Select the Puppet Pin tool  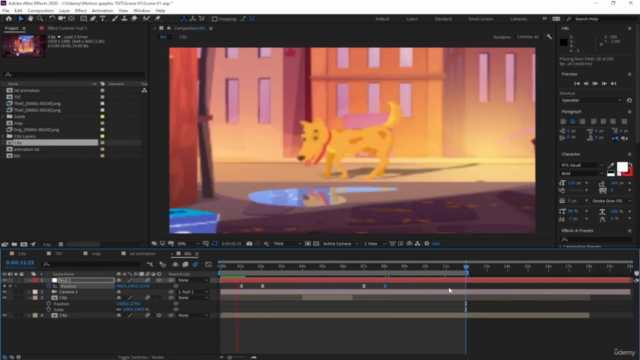(x=158, y=19)
